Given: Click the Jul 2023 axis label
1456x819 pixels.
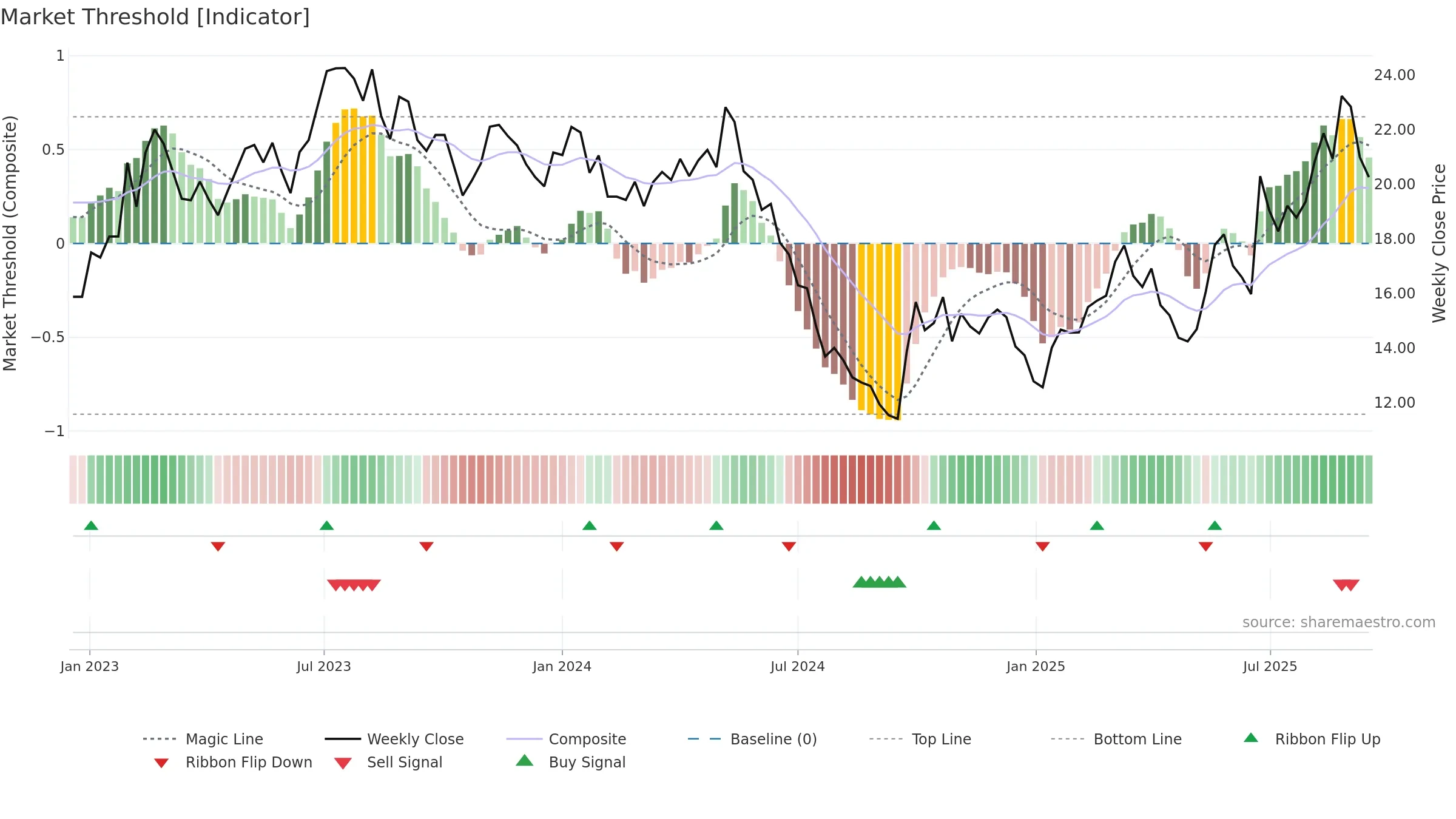Looking at the screenshot, I should pos(324,666).
